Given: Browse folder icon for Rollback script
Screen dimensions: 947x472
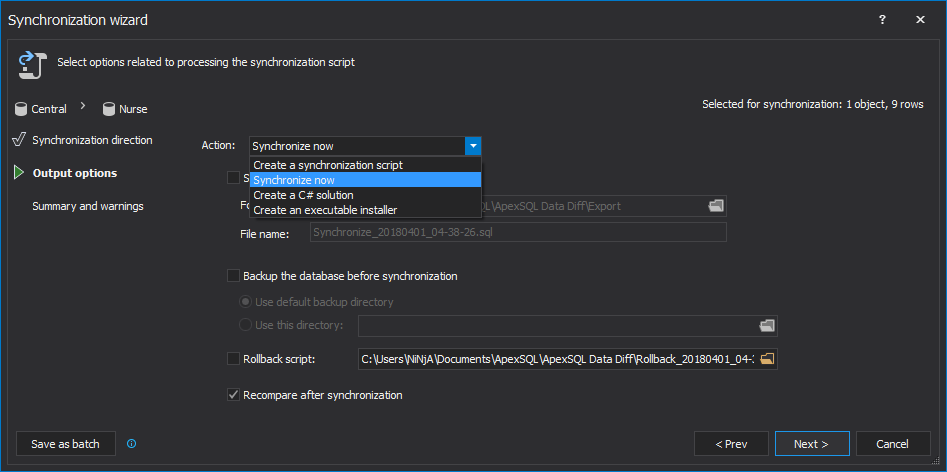Looking at the screenshot, I should [x=766, y=359].
